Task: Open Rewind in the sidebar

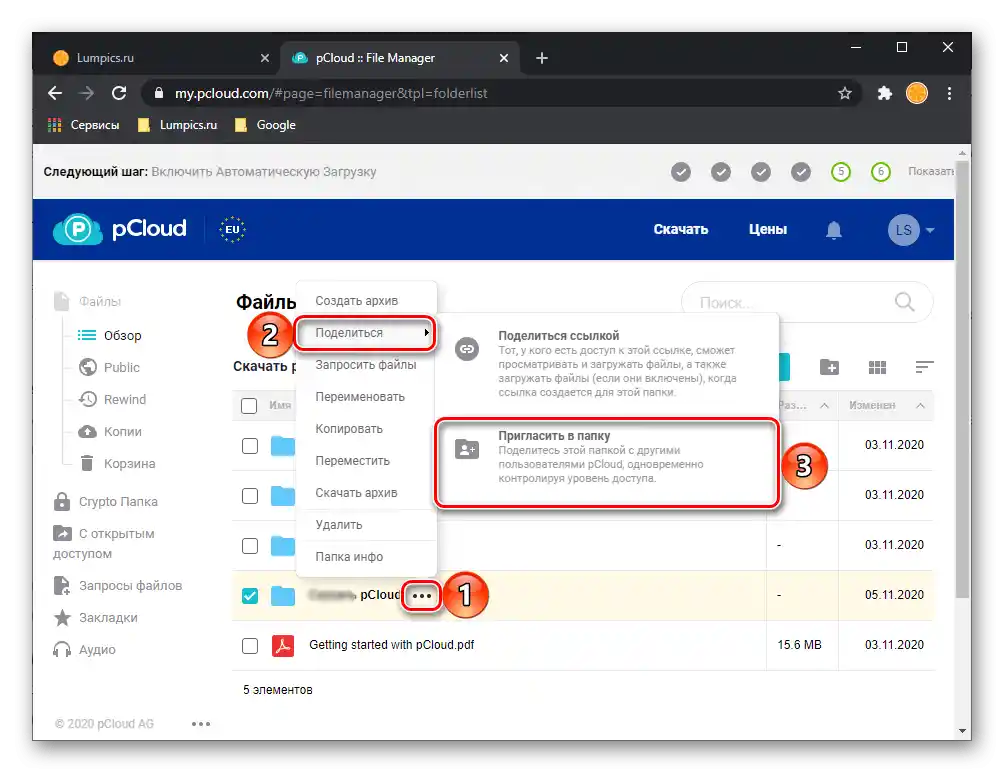Action: click(x=112, y=400)
